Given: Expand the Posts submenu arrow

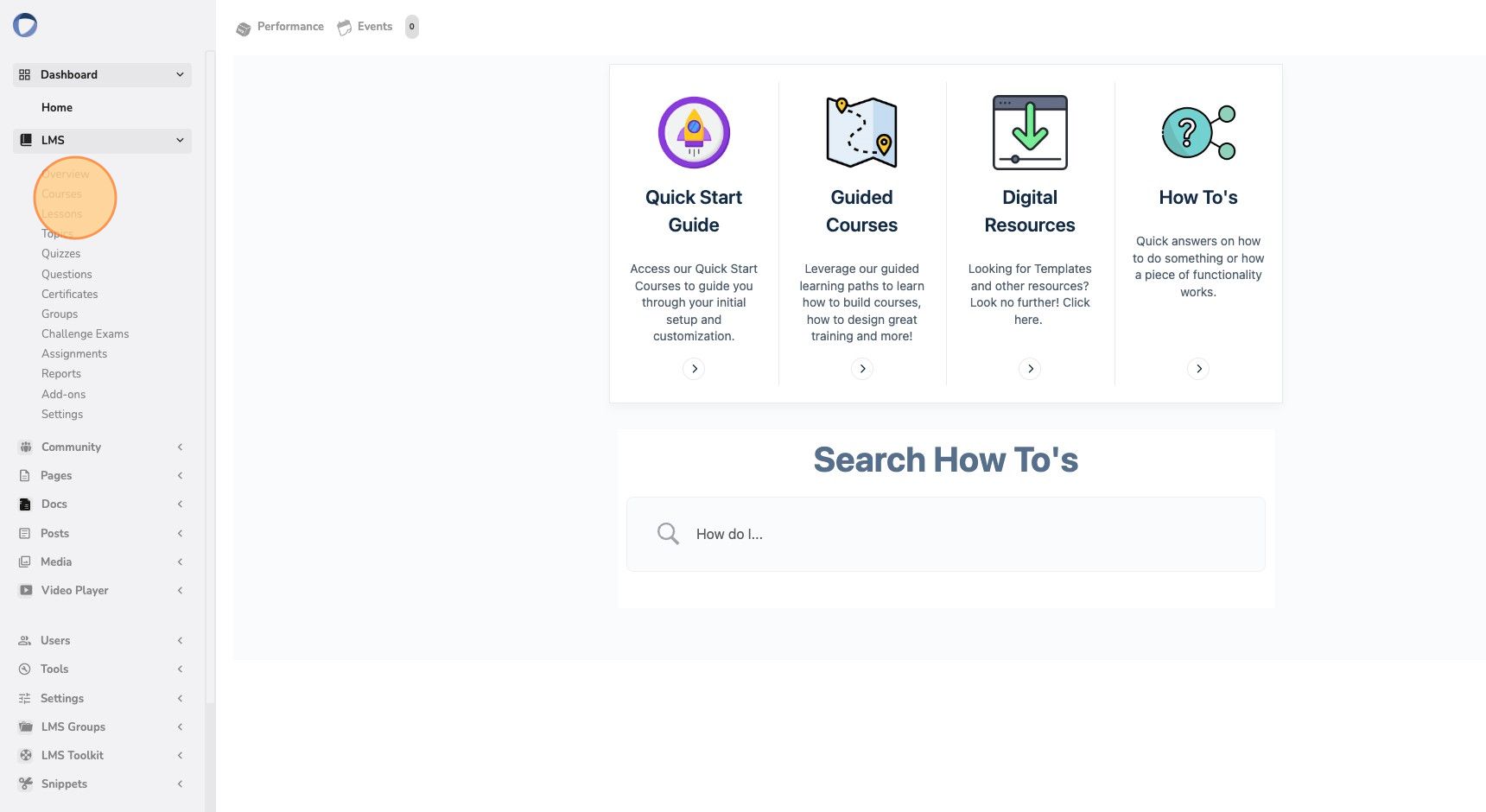Looking at the screenshot, I should (x=180, y=533).
